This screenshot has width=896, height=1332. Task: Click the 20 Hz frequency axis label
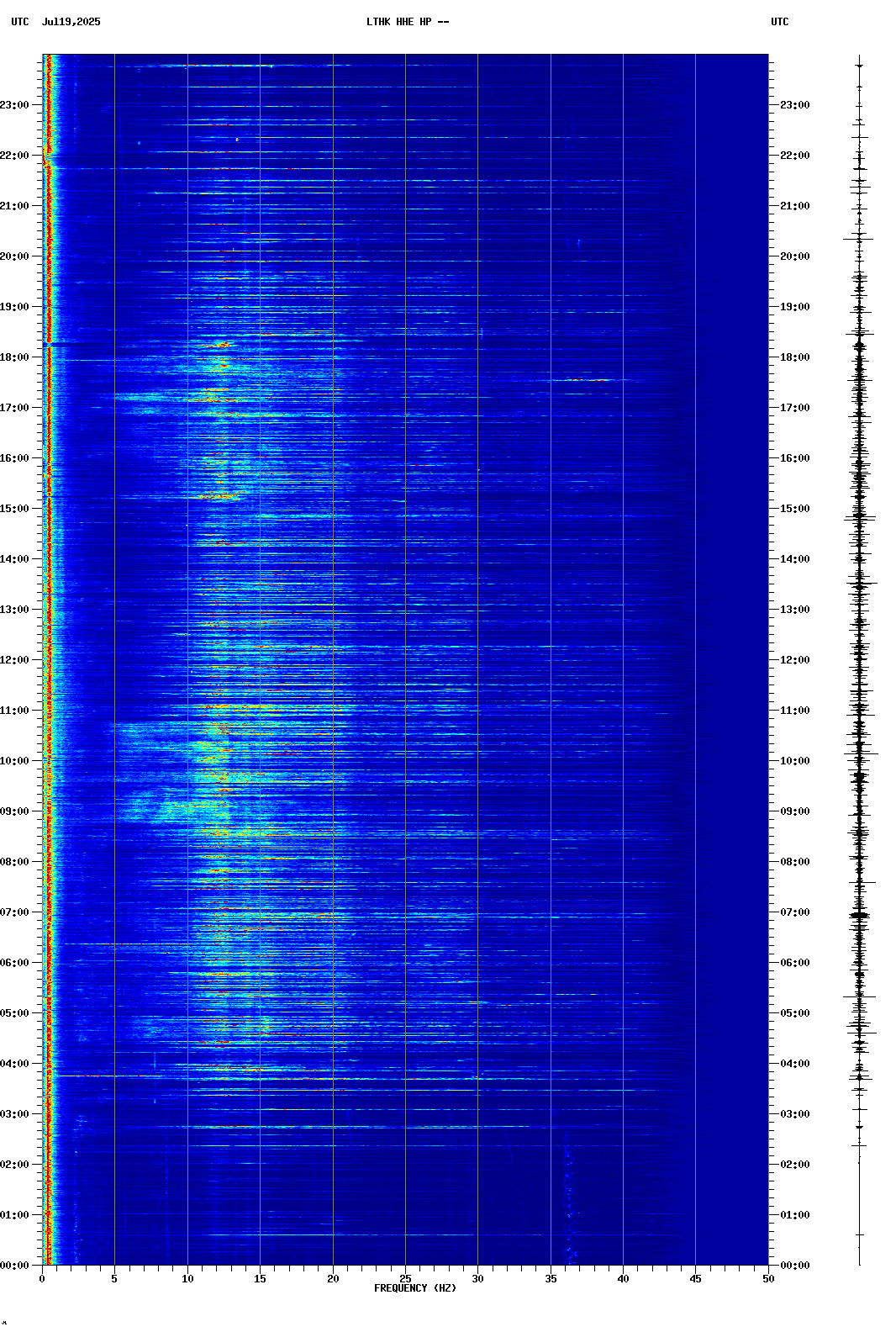click(333, 1279)
